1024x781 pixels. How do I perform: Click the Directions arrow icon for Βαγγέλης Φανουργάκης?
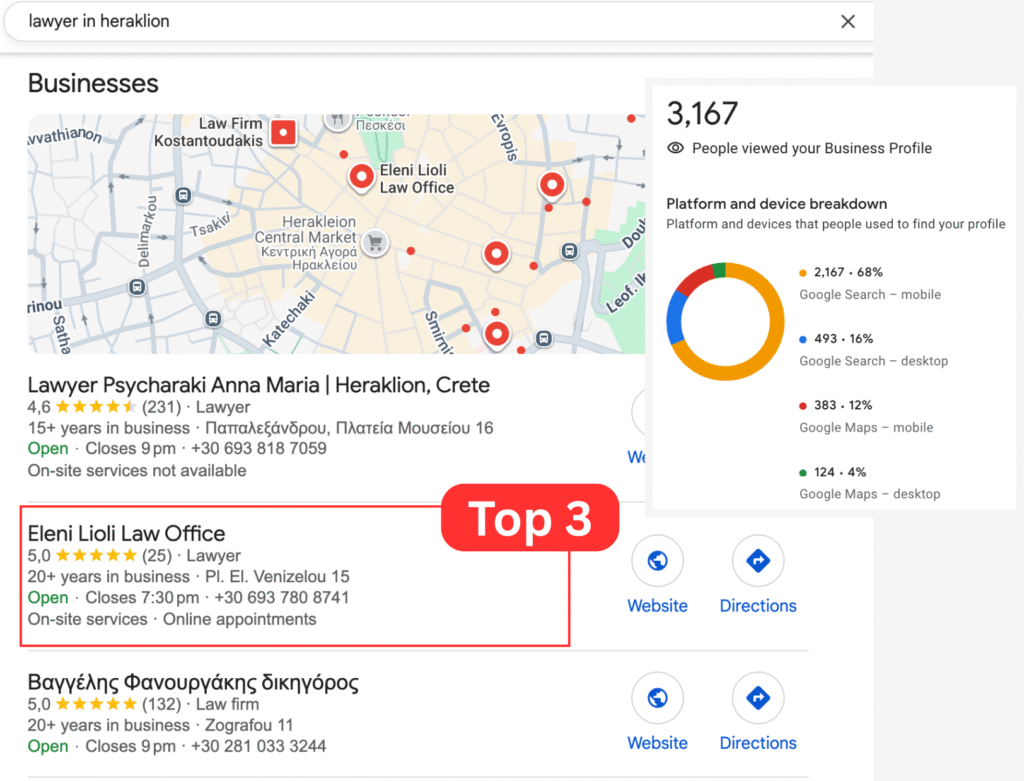[758, 698]
